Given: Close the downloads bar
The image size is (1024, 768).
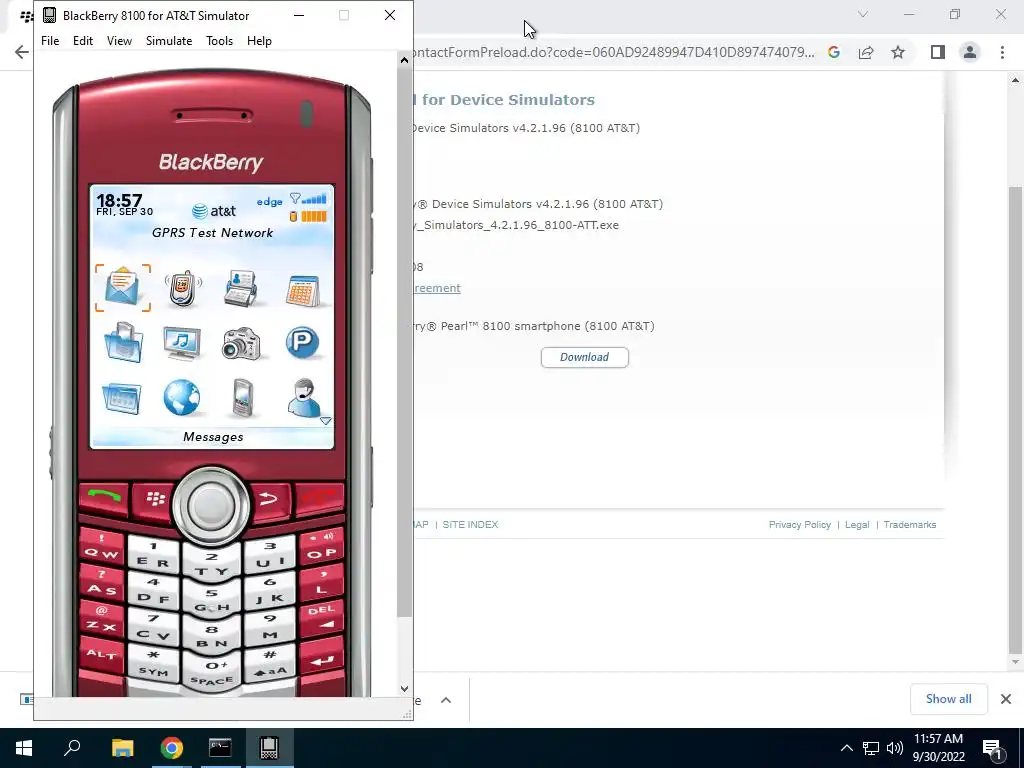Looking at the screenshot, I should (x=1006, y=699).
